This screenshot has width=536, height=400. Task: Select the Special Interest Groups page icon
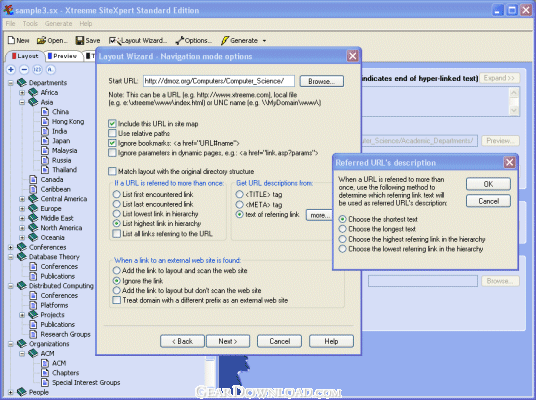click(x=45, y=382)
